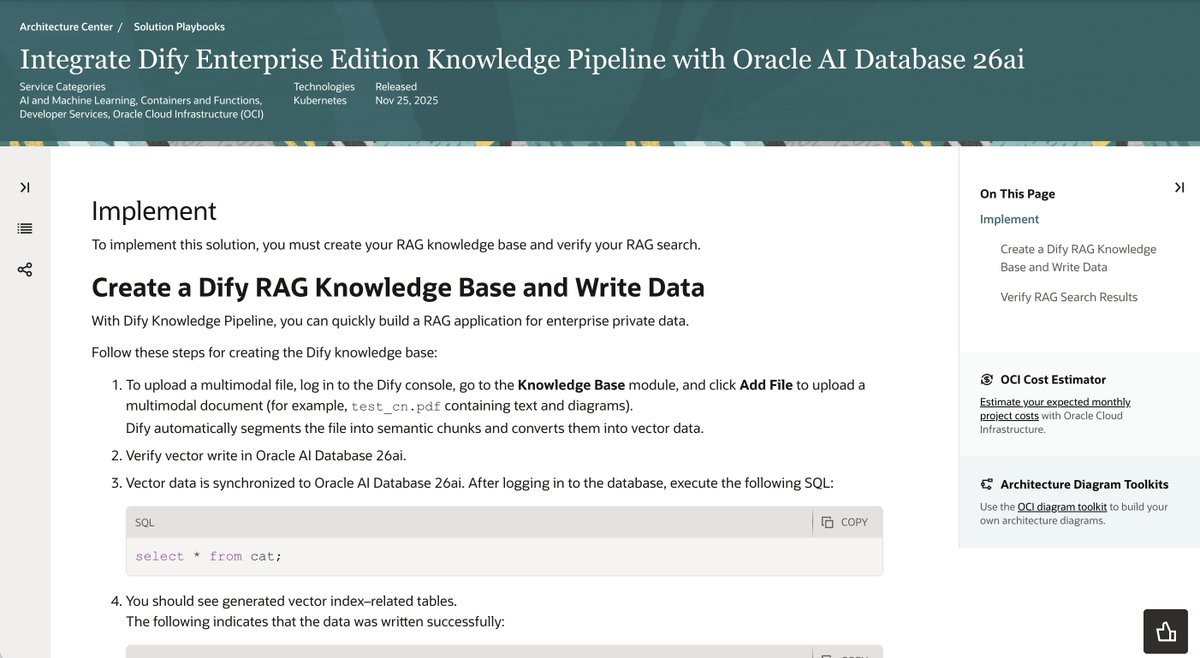Click the bold 'Add File' text
Screen dimensions: 1200x658
click(766, 384)
